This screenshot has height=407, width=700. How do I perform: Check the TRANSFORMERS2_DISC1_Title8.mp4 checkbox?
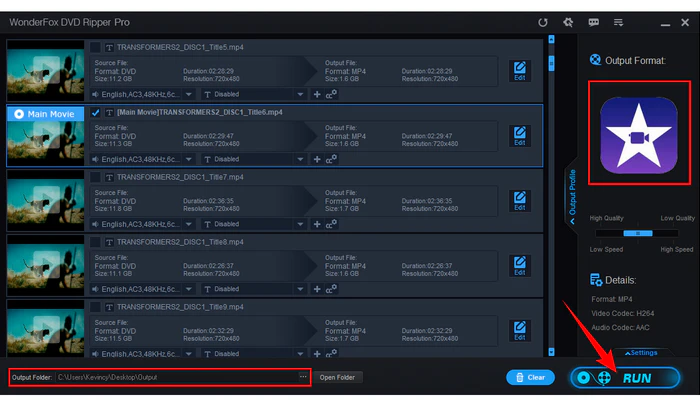(x=95, y=242)
